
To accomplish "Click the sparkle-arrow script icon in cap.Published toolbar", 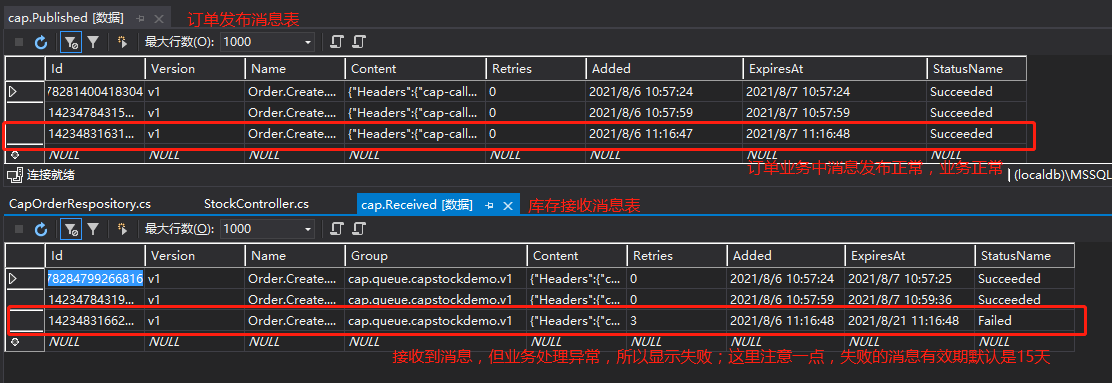I will tap(123, 42).
